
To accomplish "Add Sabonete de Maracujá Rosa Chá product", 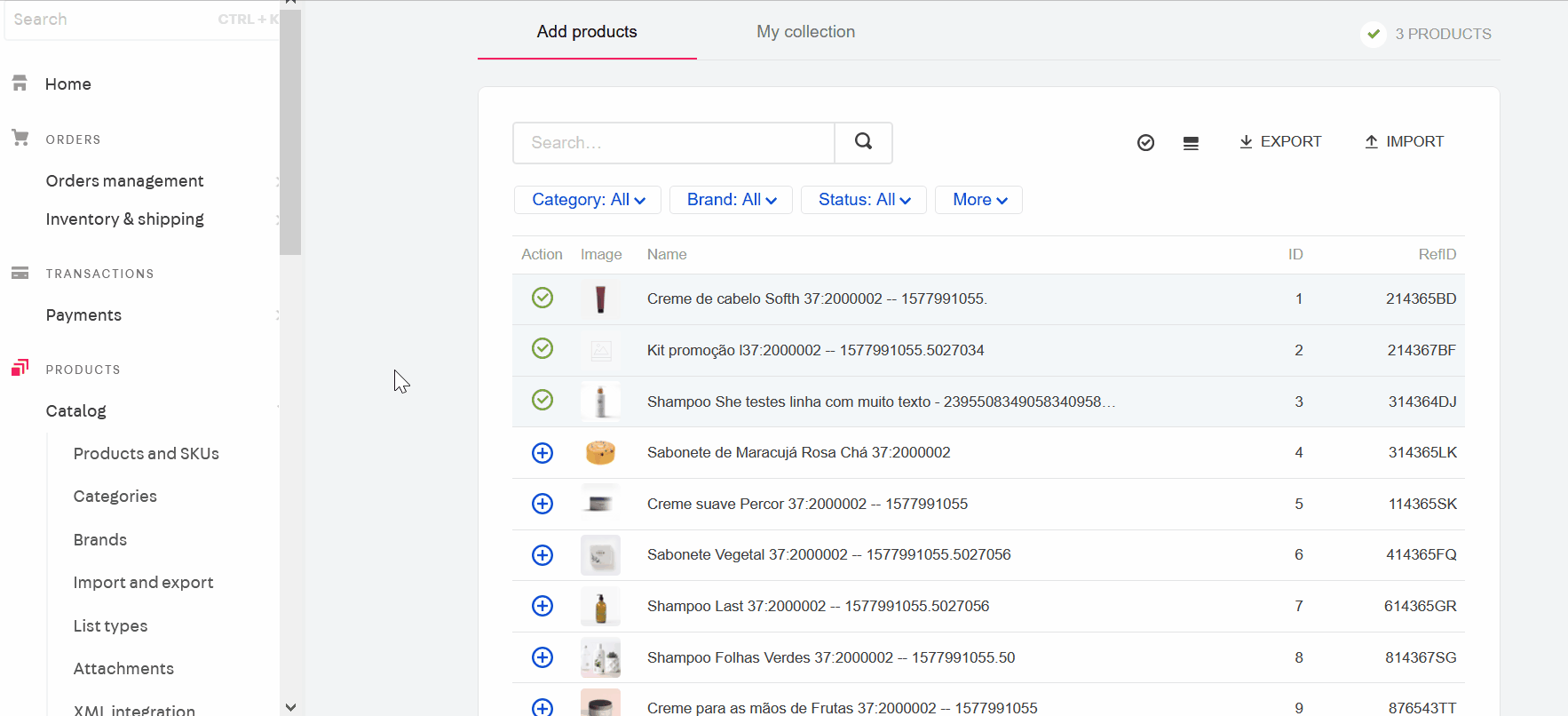I will pos(542,453).
